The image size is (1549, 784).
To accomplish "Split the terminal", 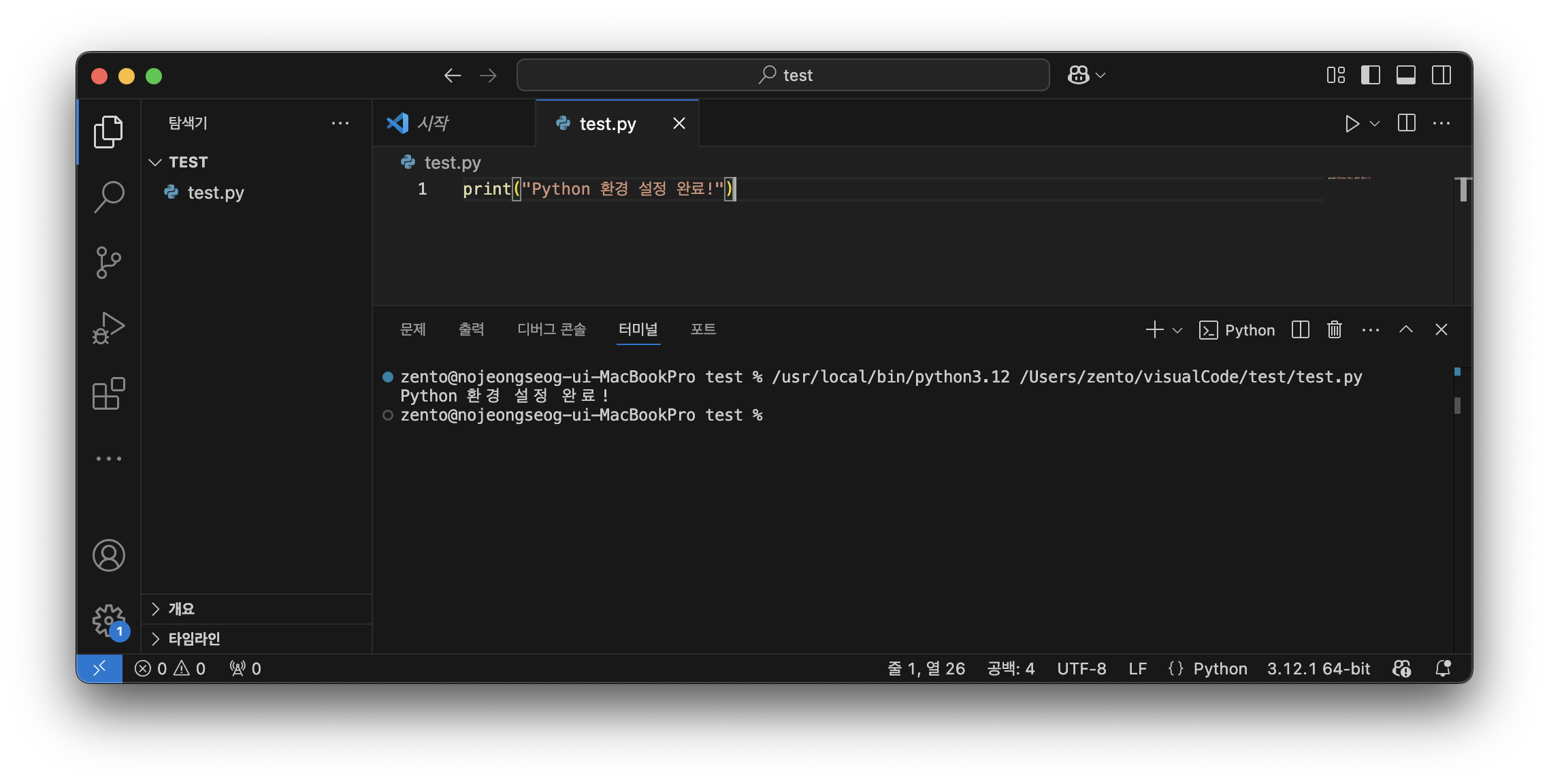I will pos(1300,330).
